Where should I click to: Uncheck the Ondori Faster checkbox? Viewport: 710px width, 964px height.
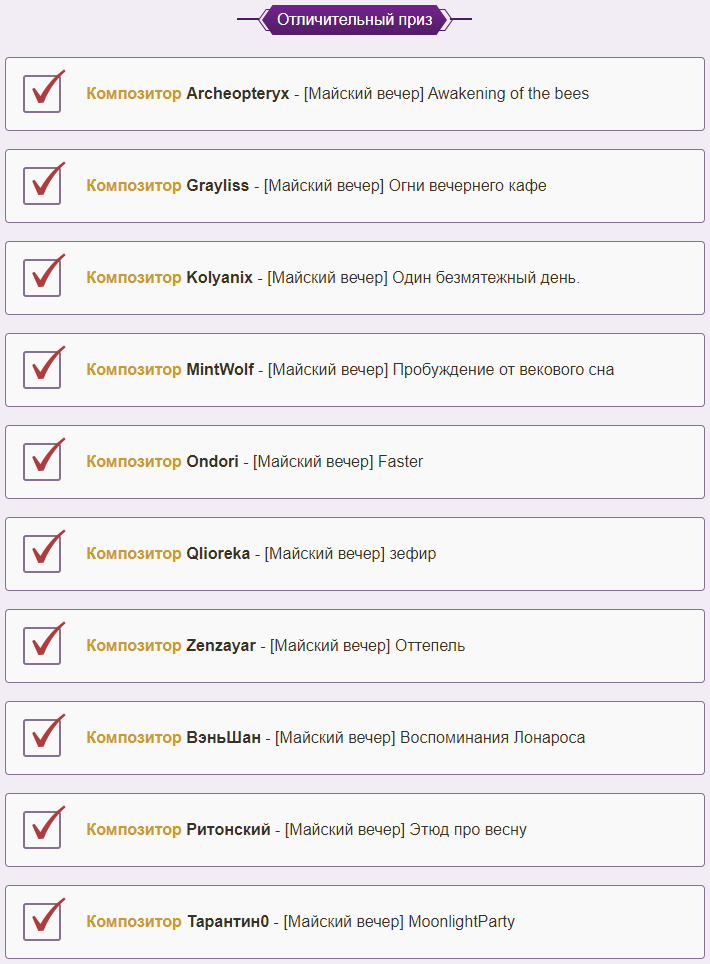42,461
